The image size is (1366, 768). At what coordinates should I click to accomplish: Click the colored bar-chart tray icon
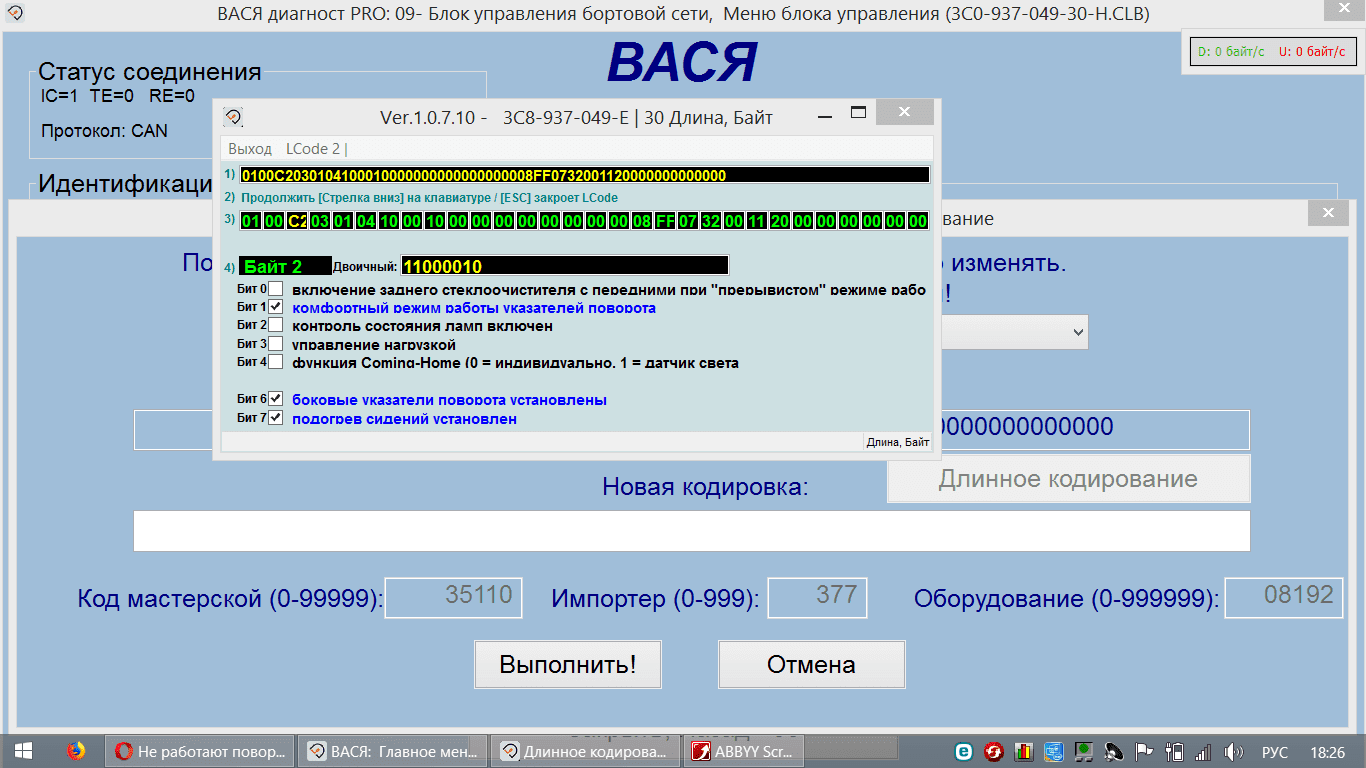pyautogui.click(x=1024, y=752)
